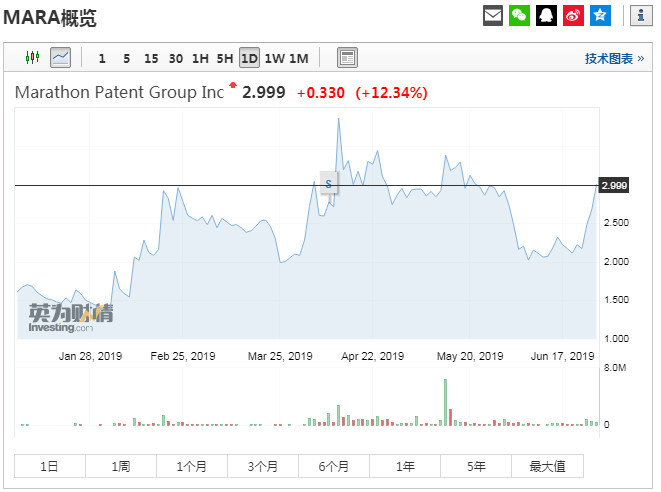This screenshot has height=492, width=661.
Task: Select the 1M chart interval
Action: coord(299,58)
